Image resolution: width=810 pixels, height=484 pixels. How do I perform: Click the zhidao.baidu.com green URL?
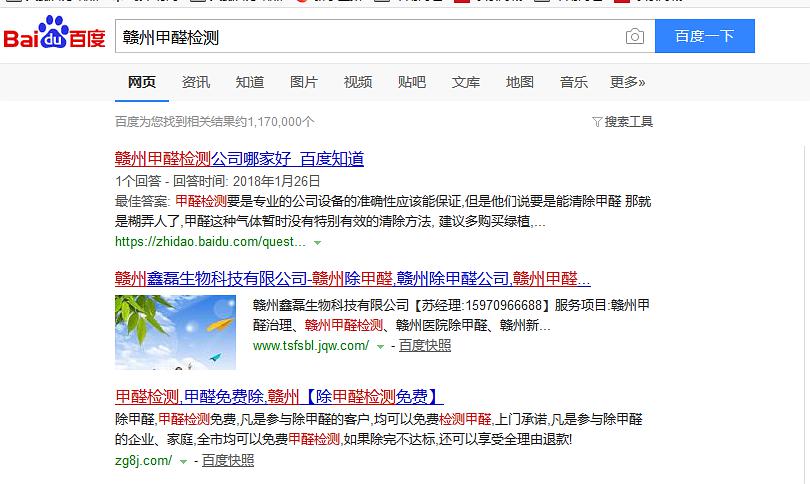point(210,242)
